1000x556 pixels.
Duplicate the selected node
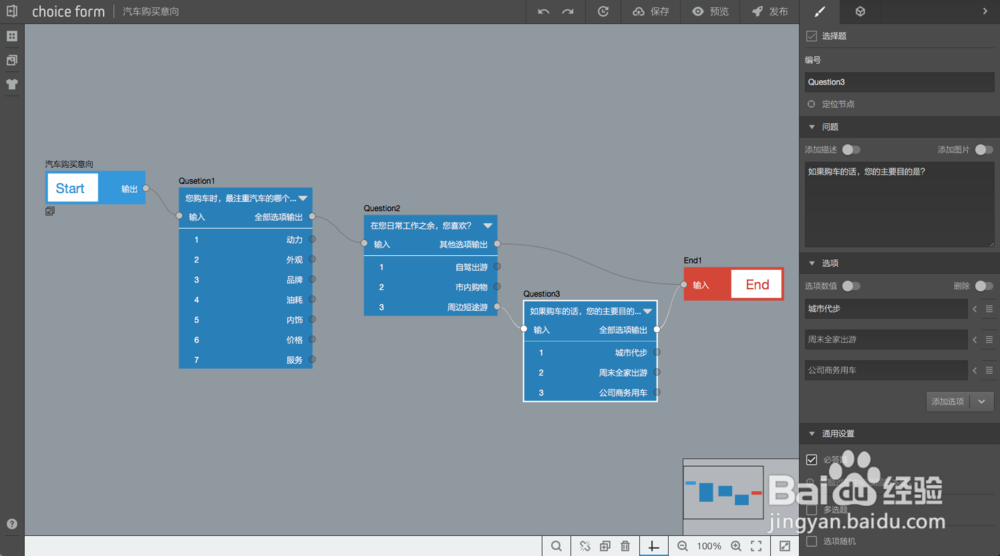point(605,546)
